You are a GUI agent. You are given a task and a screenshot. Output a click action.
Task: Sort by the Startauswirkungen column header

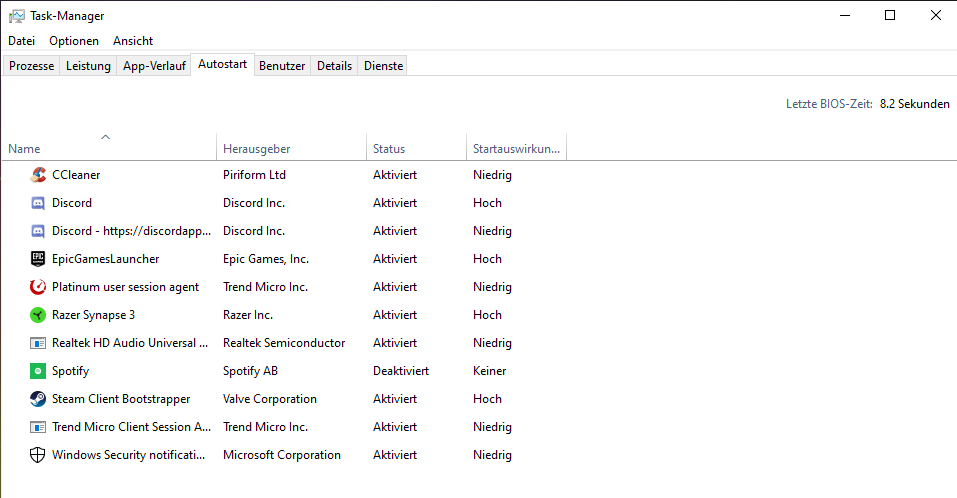coord(516,149)
